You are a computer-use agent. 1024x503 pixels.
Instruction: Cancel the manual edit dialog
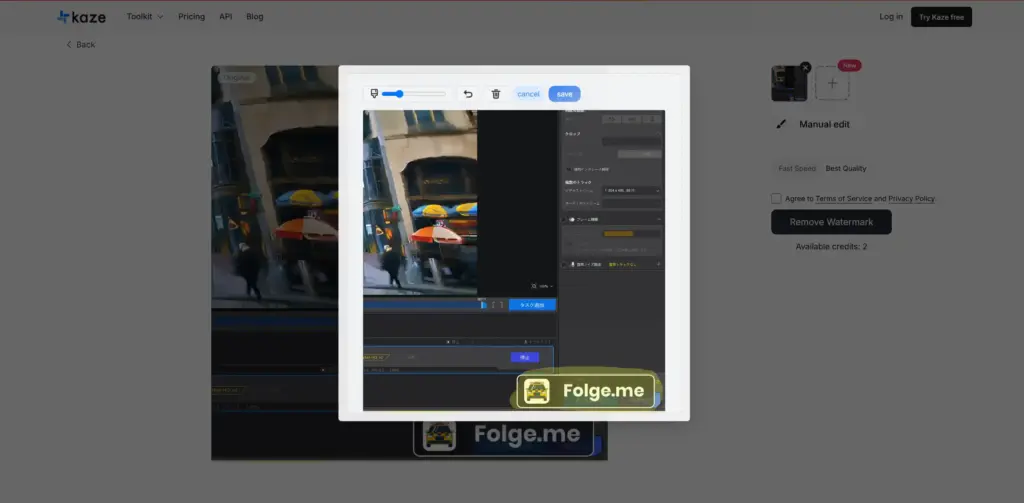coord(528,94)
